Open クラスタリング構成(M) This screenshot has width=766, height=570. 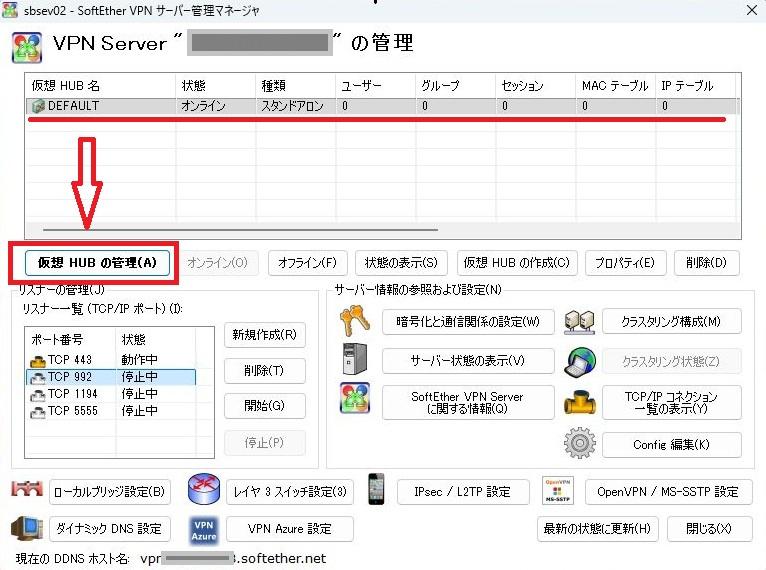pos(672,321)
